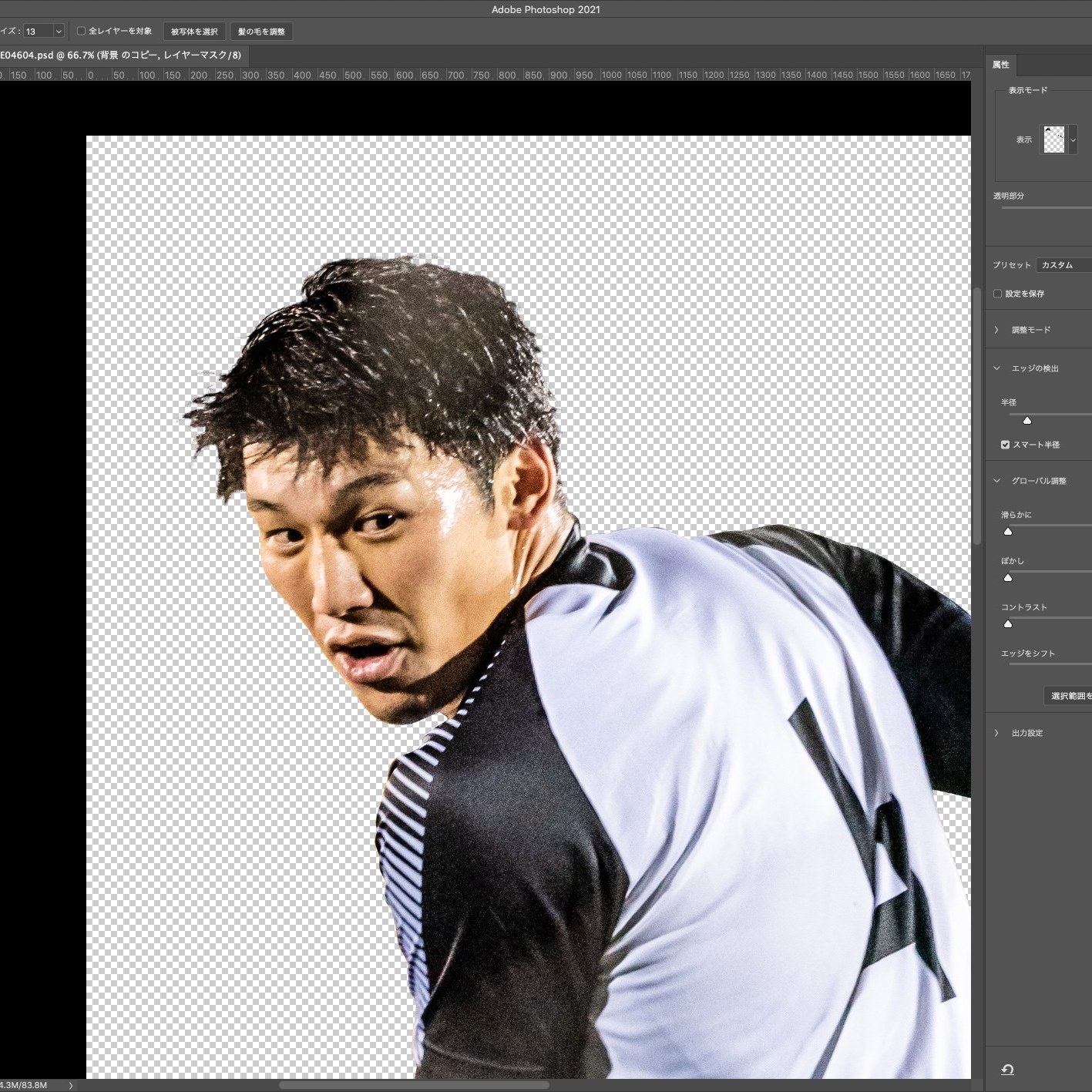
Task: Uncheck the スマート半径 checkbox
Action: 1005,445
